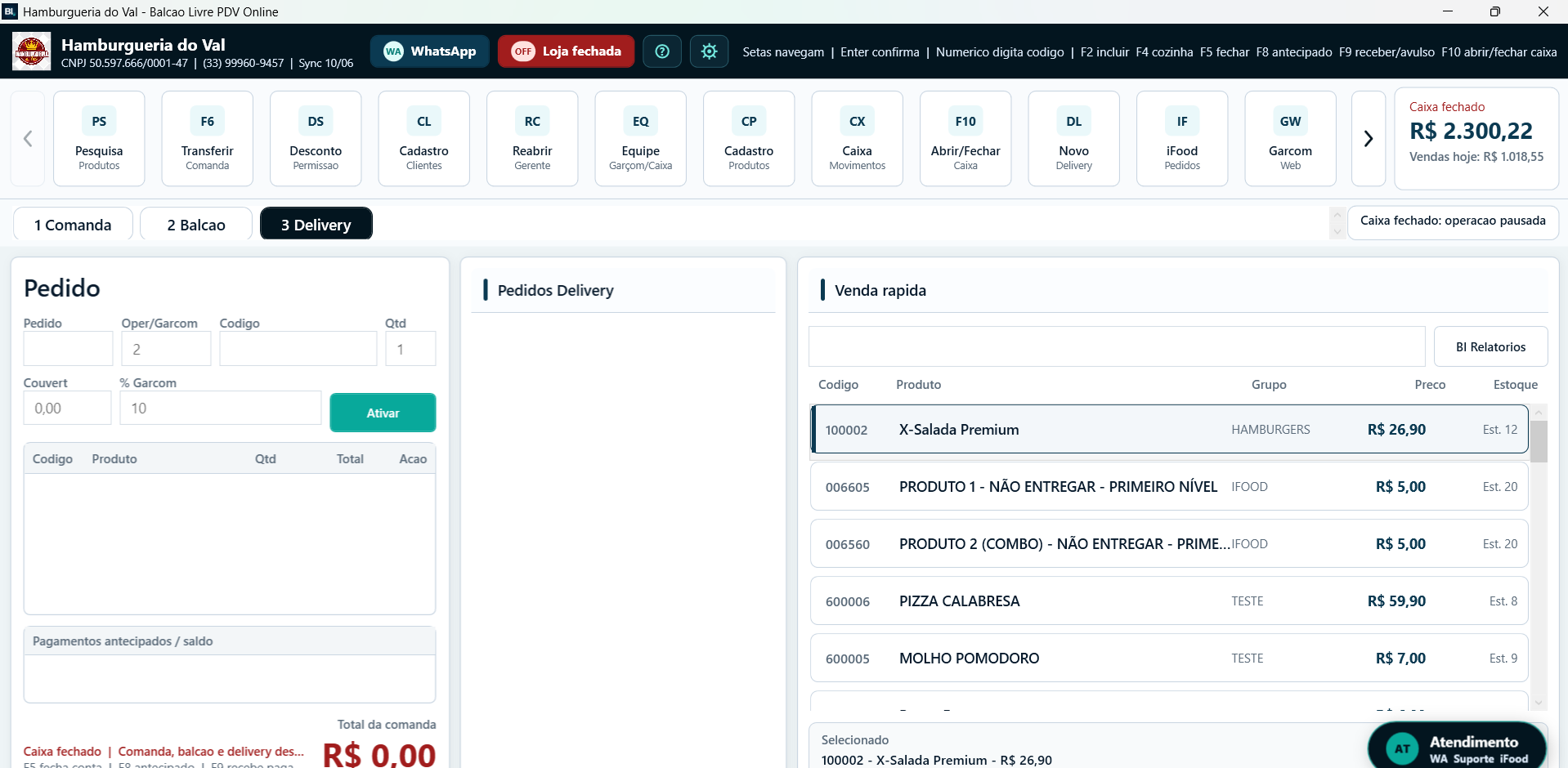The image size is (1568, 768).
Task: Select PRODUTO 1 - NÃO ENTREGAR row
Action: click(1169, 486)
